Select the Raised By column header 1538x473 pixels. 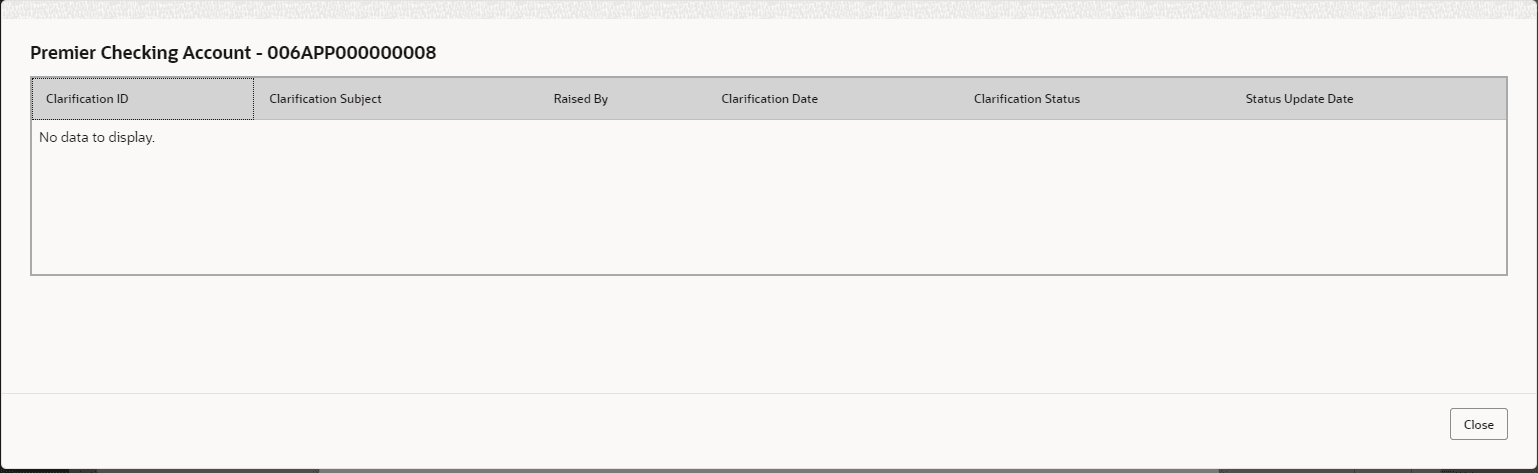(x=580, y=99)
